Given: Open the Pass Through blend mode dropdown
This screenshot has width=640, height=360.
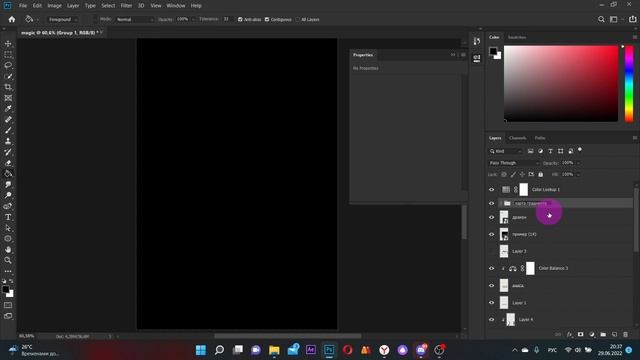Looking at the screenshot, I should point(514,163).
